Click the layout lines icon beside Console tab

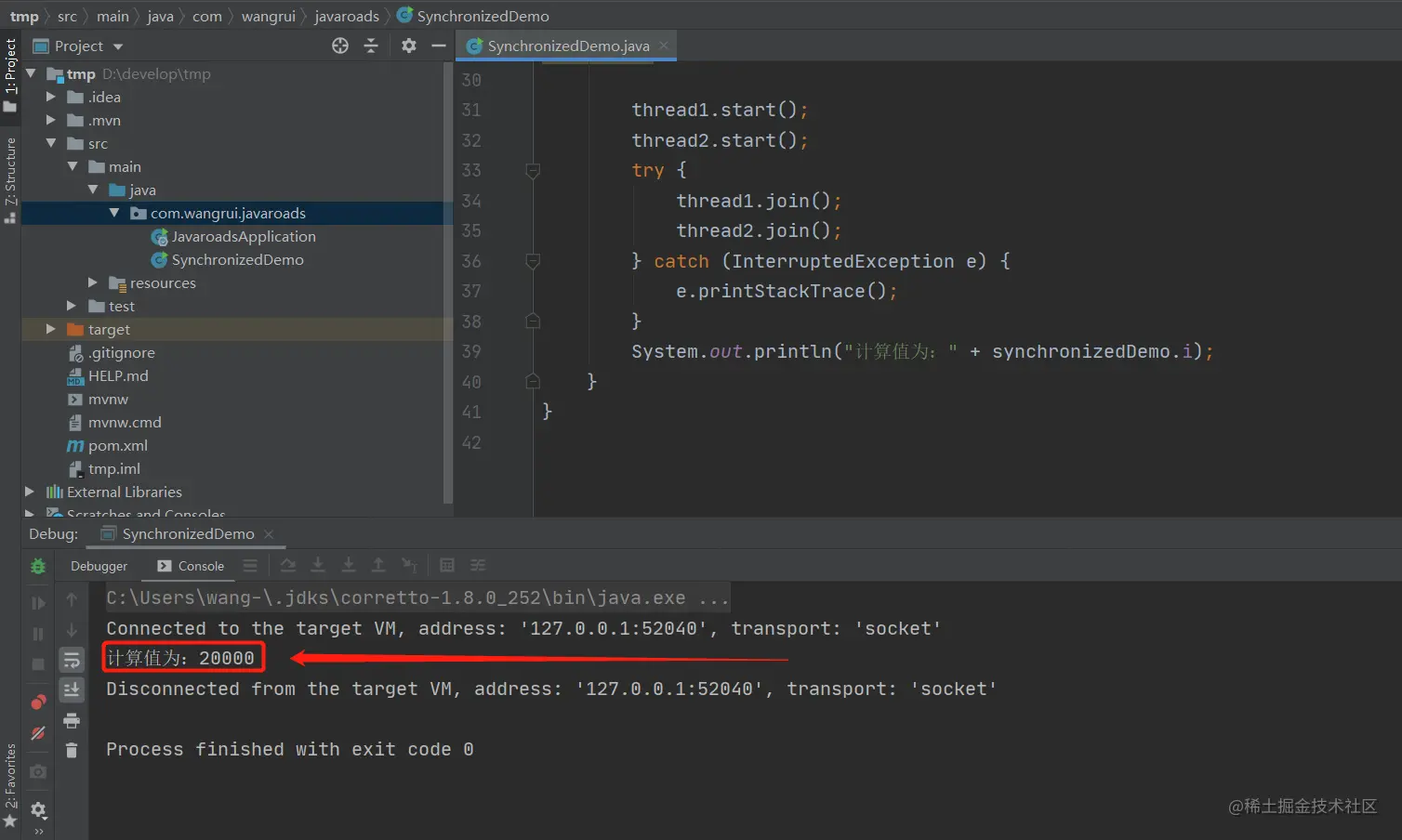(250, 565)
